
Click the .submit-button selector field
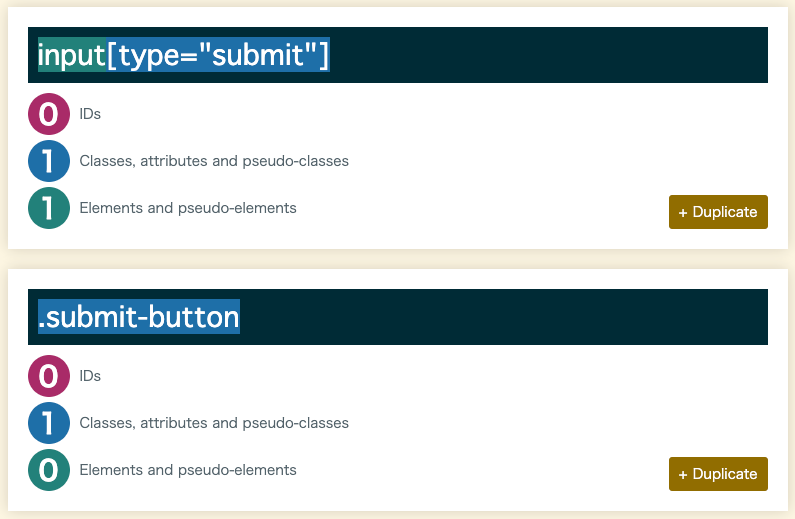point(398,317)
